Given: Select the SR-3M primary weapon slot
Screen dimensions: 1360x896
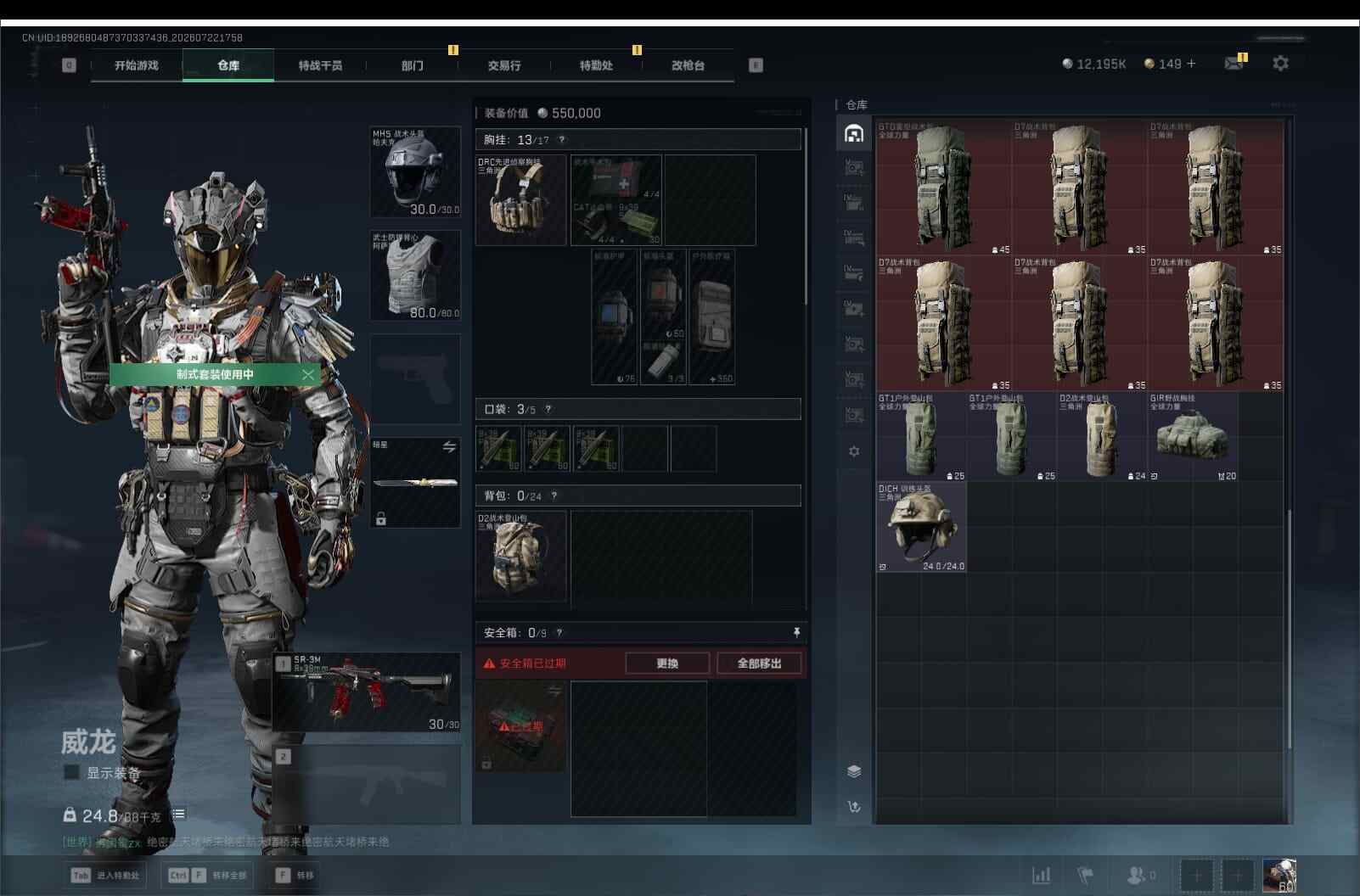Looking at the screenshot, I should click(367, 692).
